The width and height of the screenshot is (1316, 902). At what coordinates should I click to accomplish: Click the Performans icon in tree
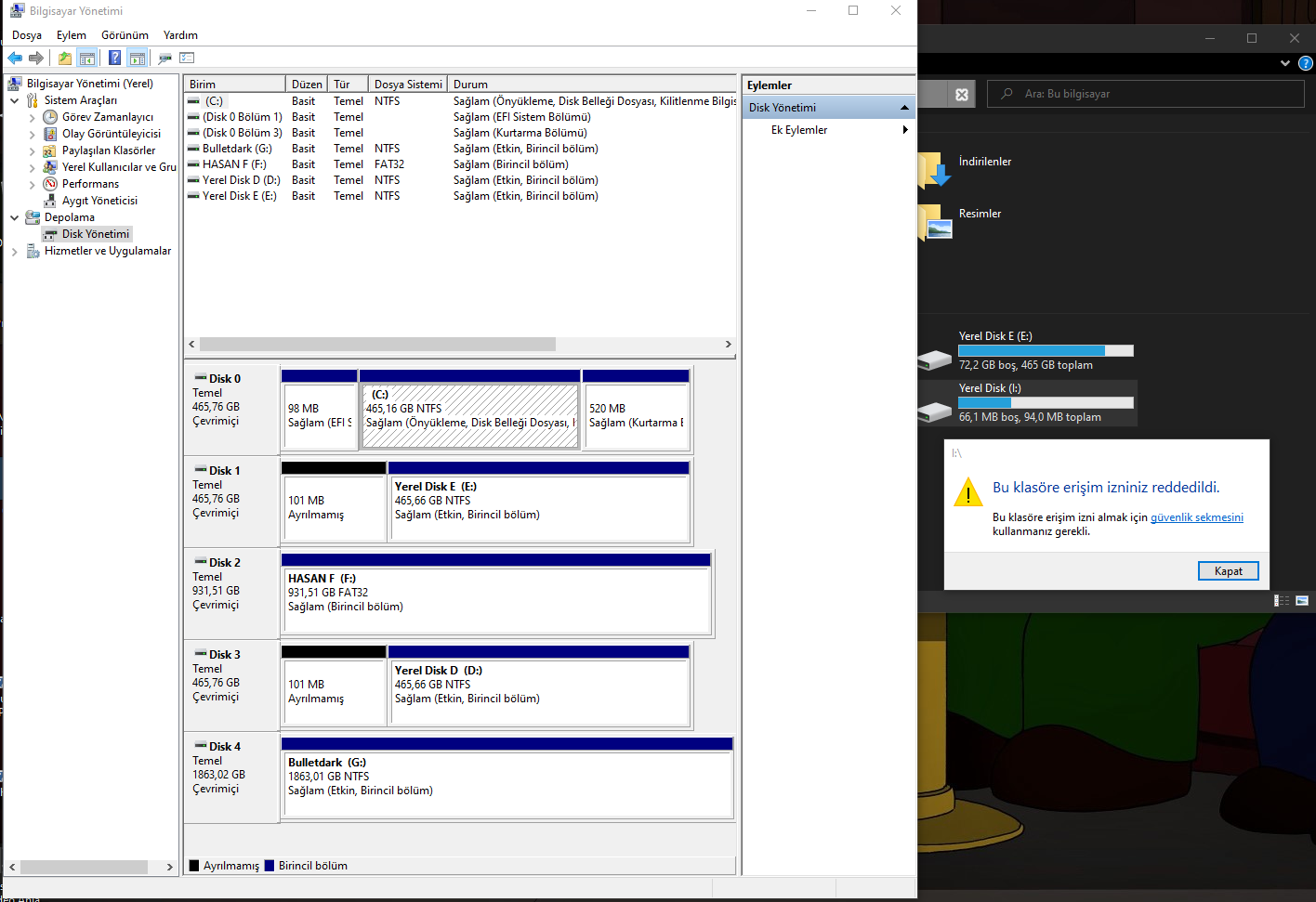50,184
